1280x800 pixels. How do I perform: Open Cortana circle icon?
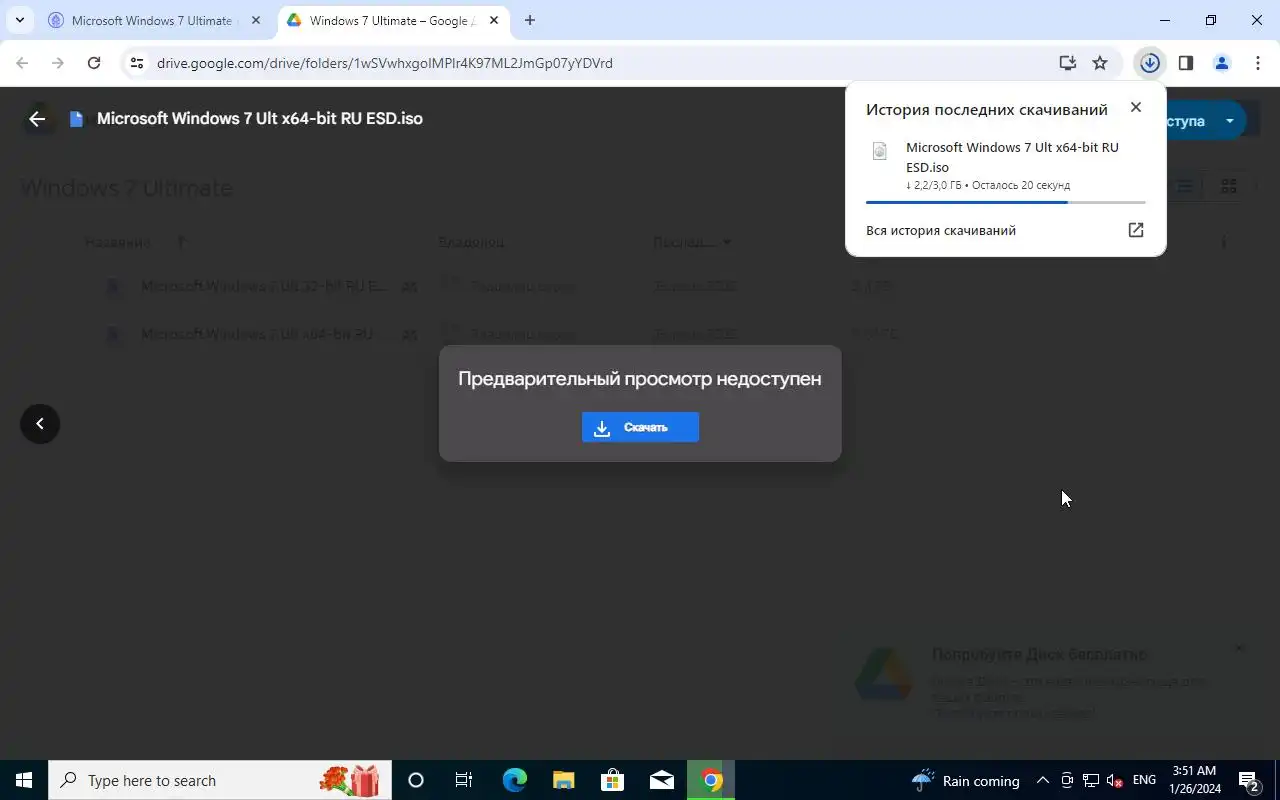[416, 780]
